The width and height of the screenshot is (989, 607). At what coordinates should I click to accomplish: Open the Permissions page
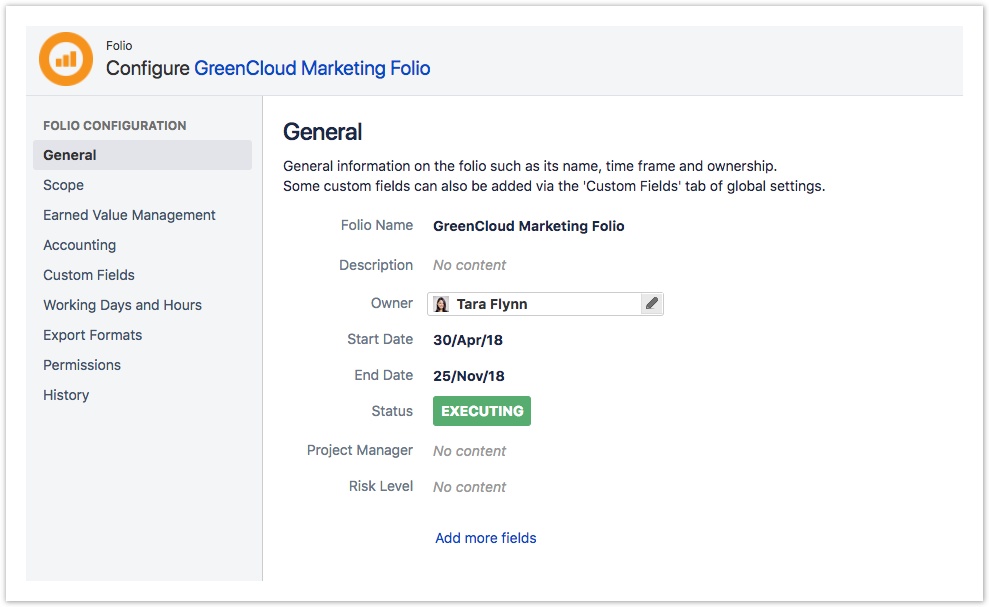click(x=82, y=365)
